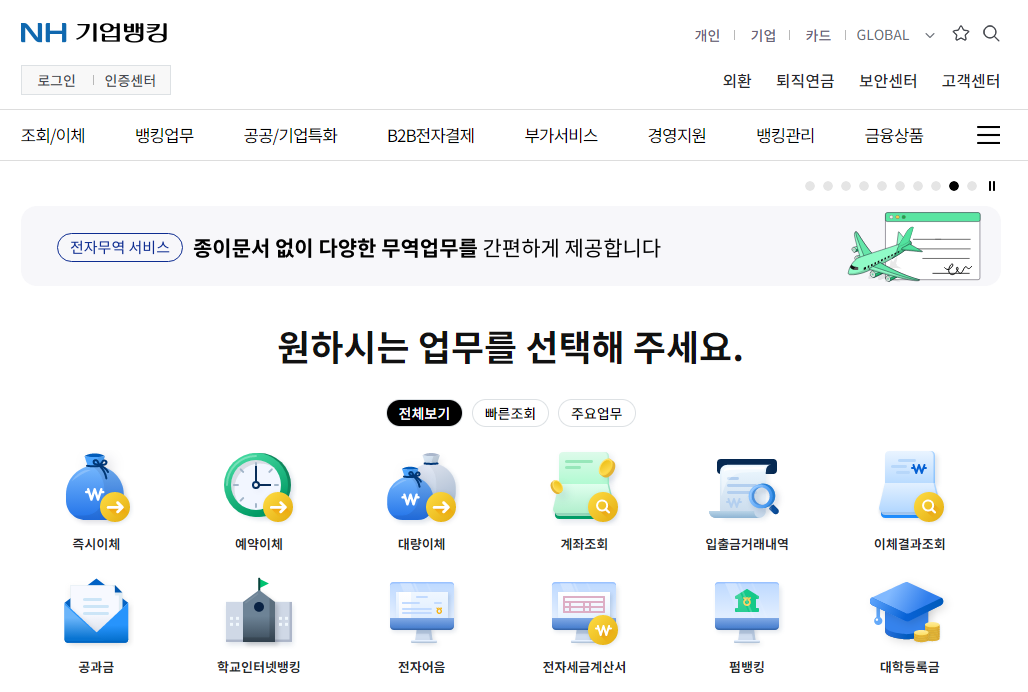1028x692 pixels.
Task: Open the 전자어음 monitor icon
Action: pyautogui.click(x=422, y=611)
